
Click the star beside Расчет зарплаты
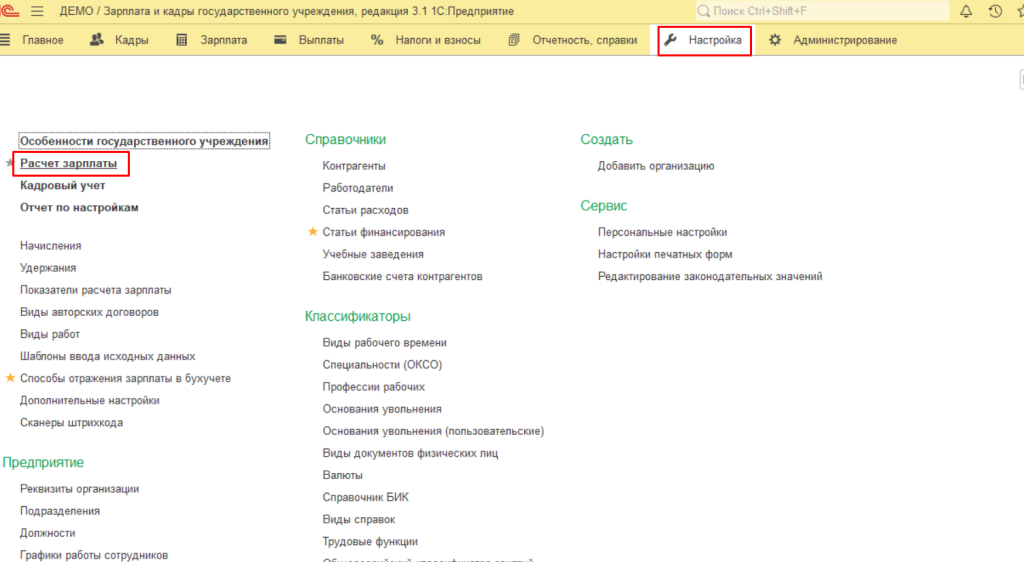click(x=10, y=163)
